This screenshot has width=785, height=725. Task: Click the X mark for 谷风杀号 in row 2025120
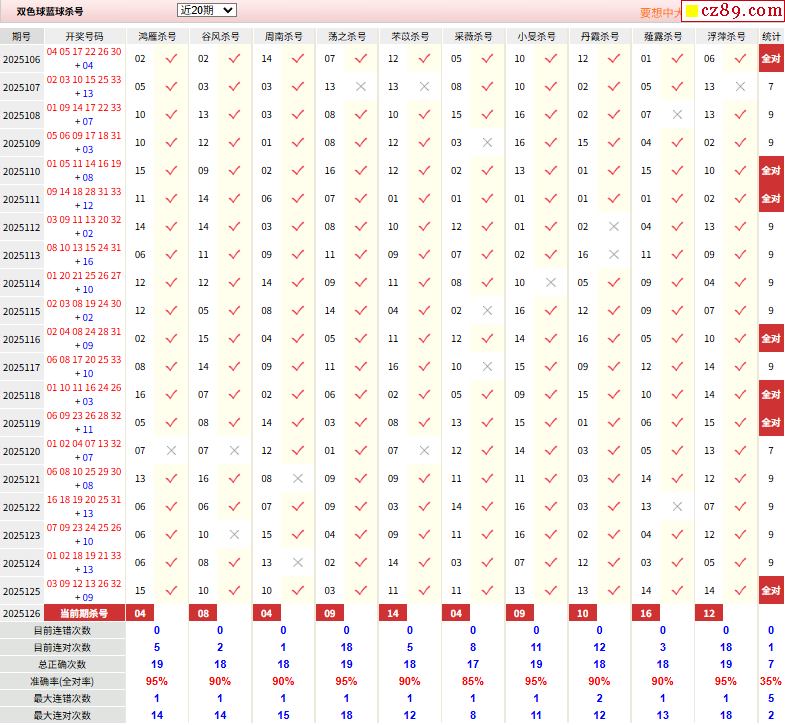(234, 451)
